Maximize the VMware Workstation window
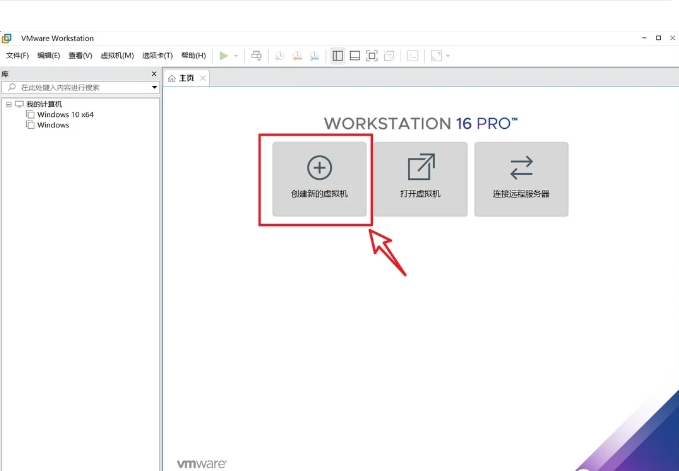The width and height of the screenshot is (679, 471). click(658, 38)
